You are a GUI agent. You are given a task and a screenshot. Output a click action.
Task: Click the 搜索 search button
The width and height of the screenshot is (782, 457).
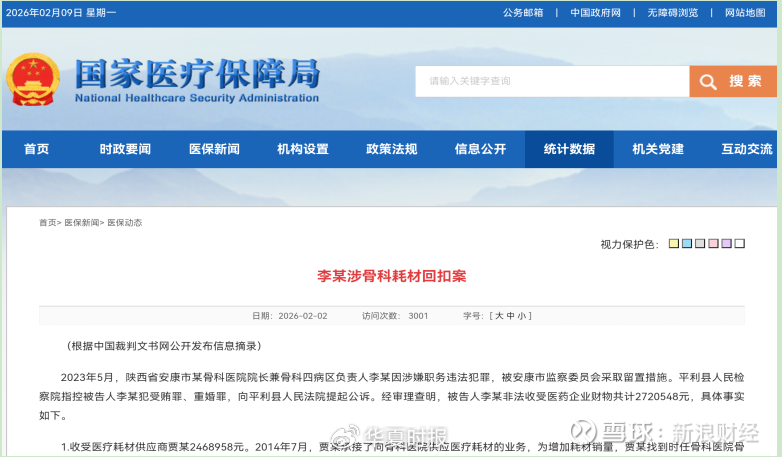pyautogui.click(x=733, y=81)
